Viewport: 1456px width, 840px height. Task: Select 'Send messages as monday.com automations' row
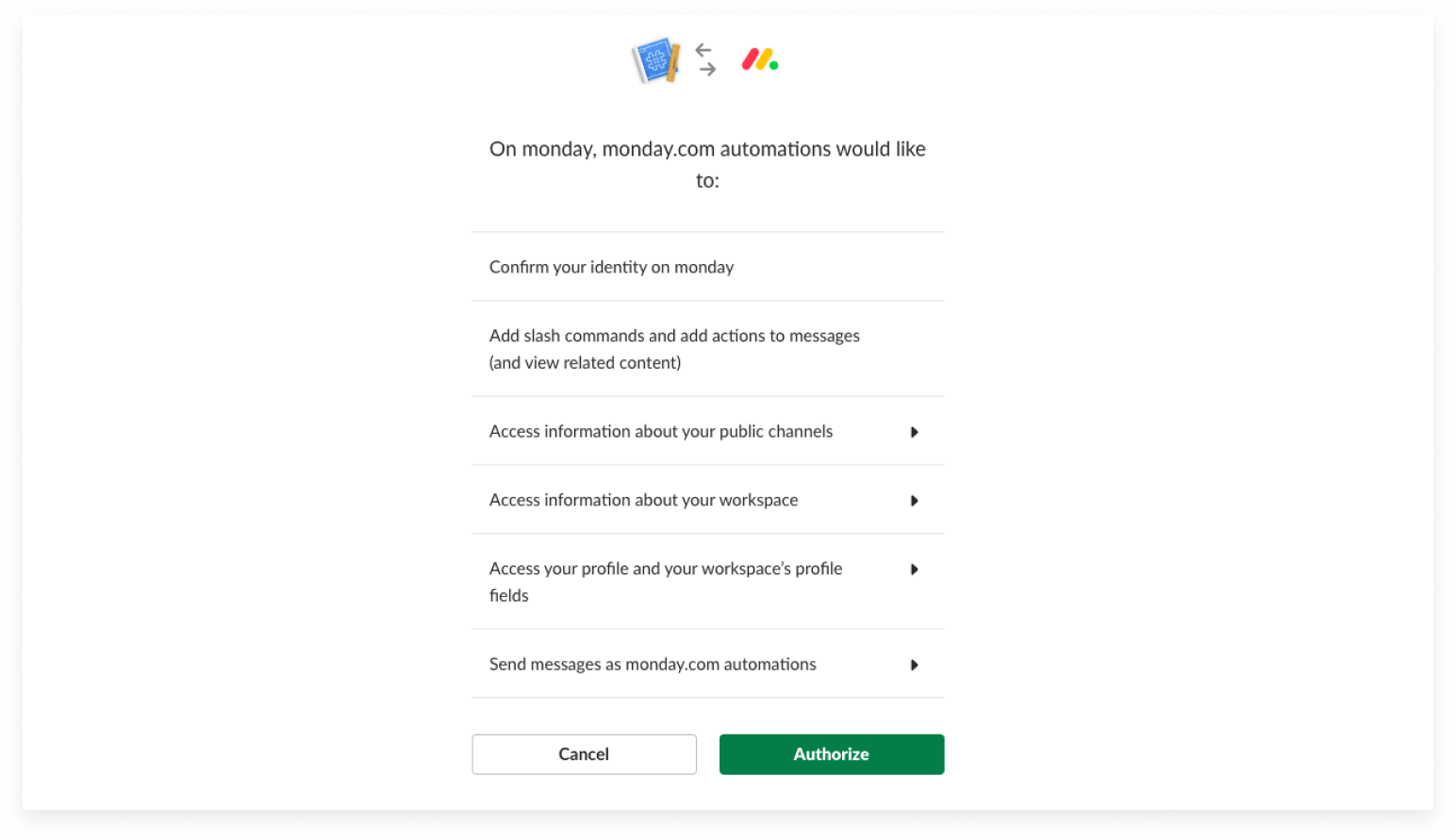tap(707, 664)
